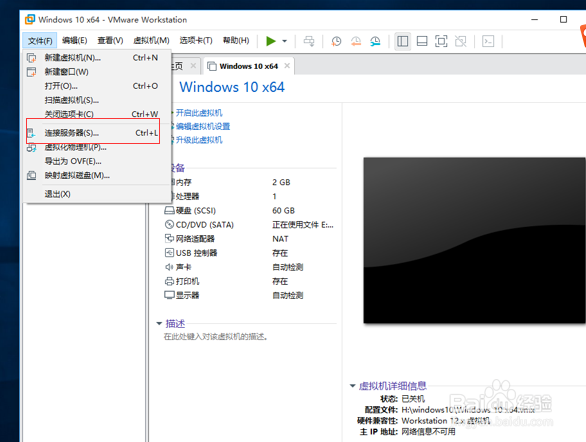Click the Send Ctrl+Alt+Del toolbar icon
Image resolution: width=586 pixels, height=442 pixels.
coord(309,41)
